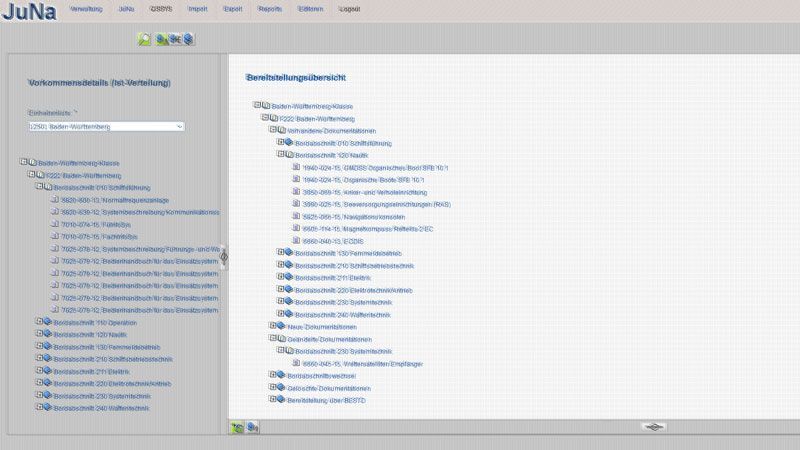Click the cube icon of Bordabschnitt 110 Operation
The image size is (800, 450).
click(47, 321)
